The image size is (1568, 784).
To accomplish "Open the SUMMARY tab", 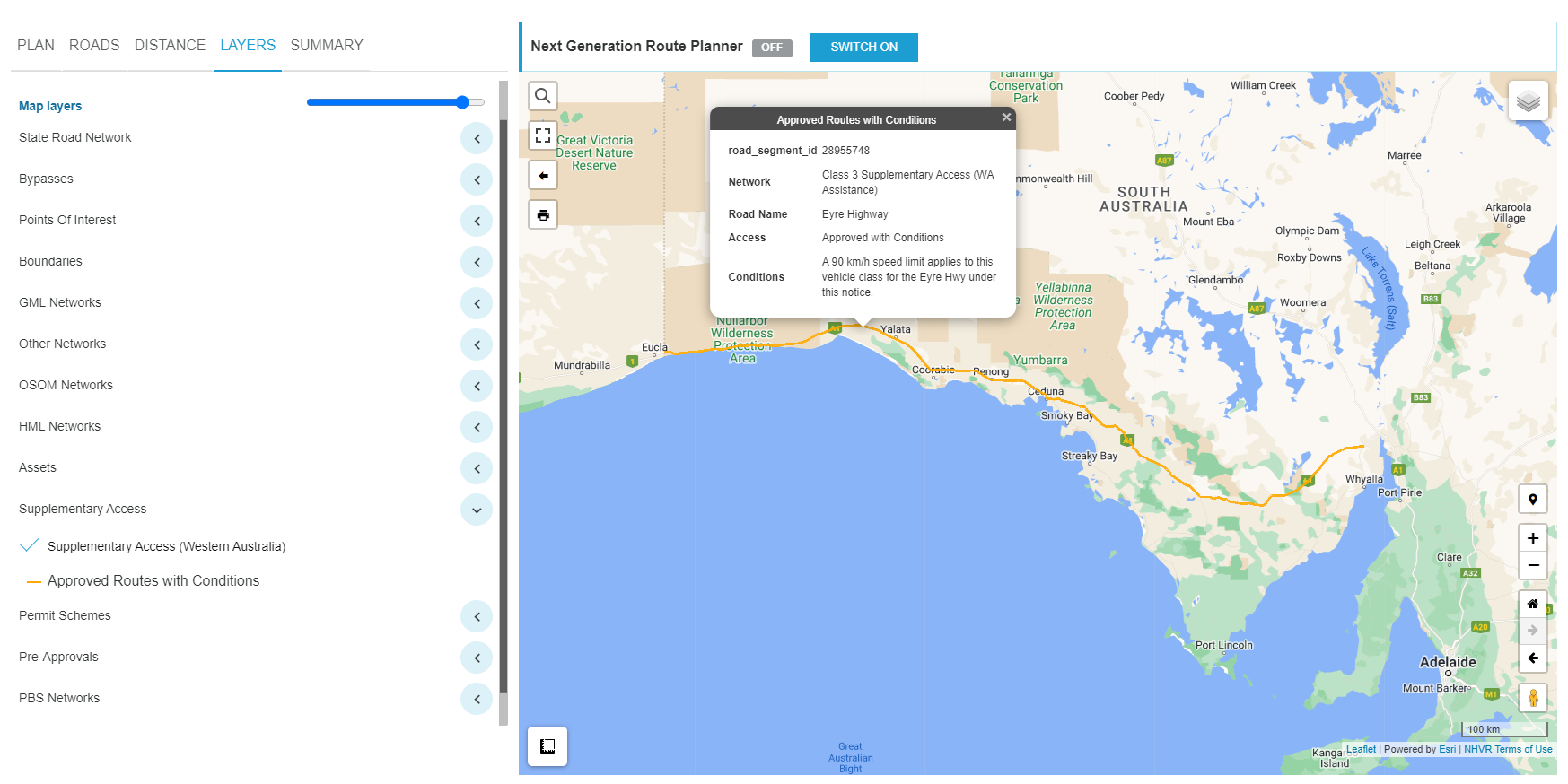I will (327, 45).
